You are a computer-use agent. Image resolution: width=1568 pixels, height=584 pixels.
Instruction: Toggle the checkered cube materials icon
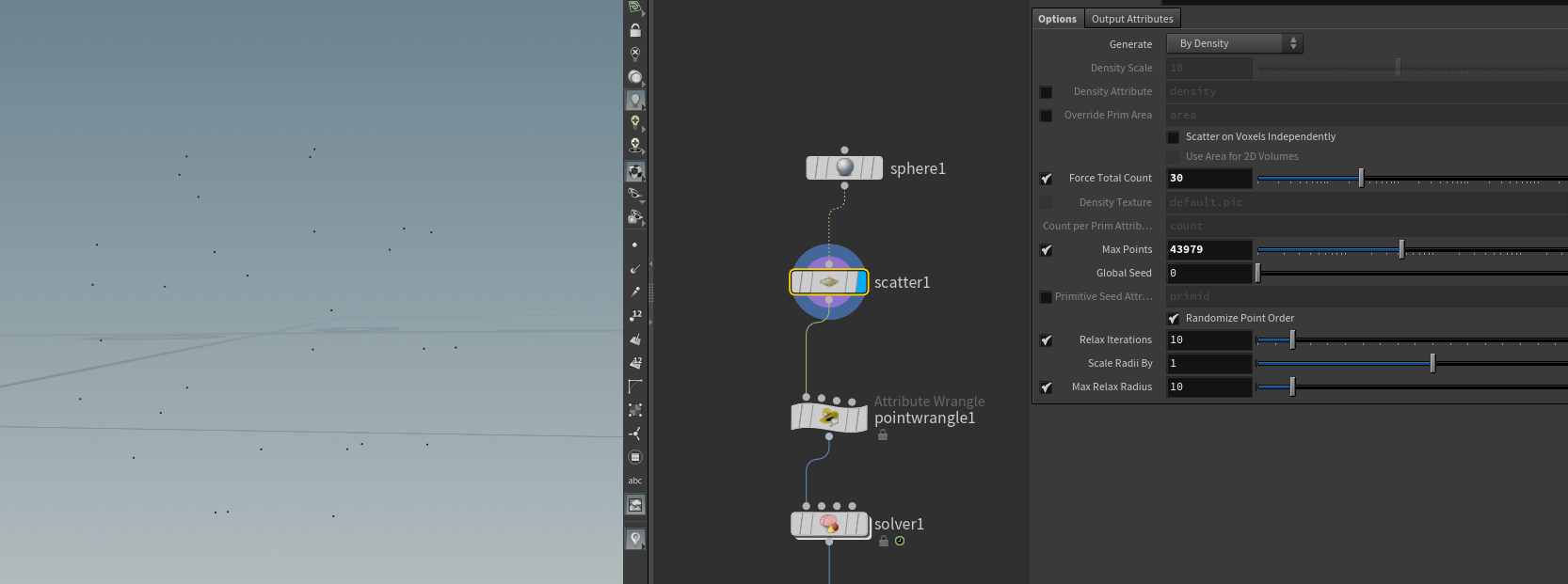pyautogui.click(x=635, y=171)
